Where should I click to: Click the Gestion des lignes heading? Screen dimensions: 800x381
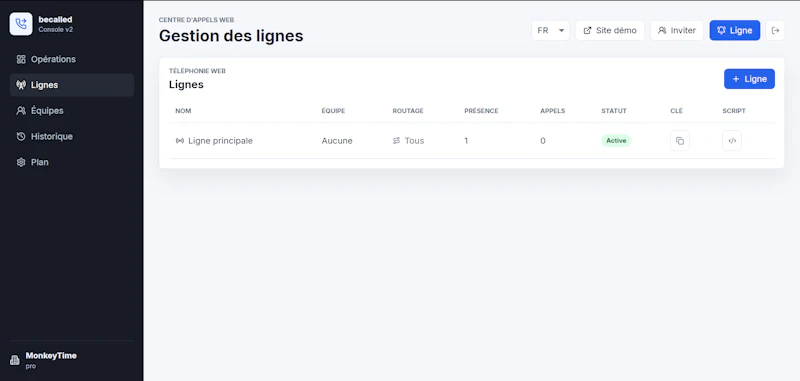pyautogui.click(x=231, y=36)
